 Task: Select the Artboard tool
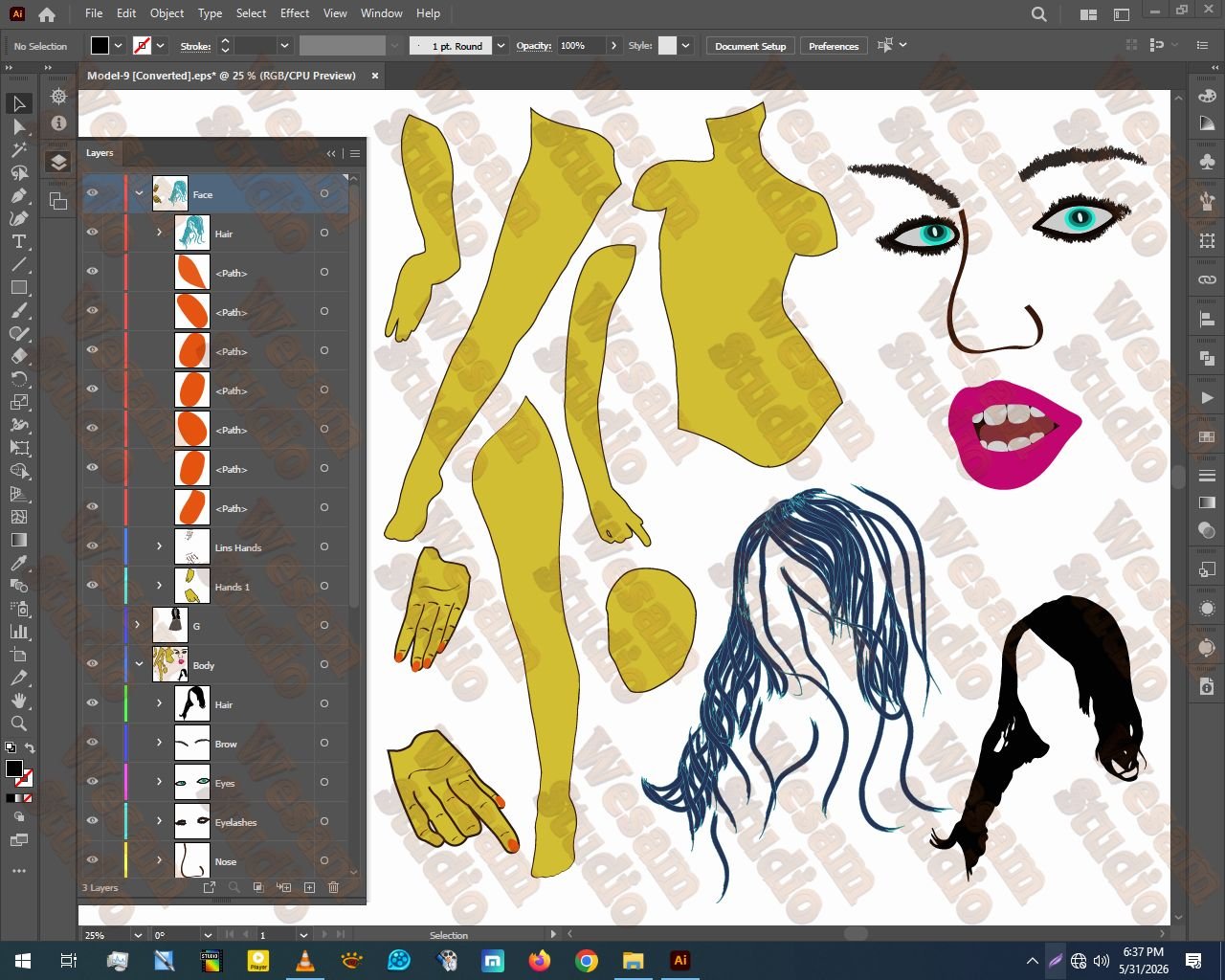point(19,655)
